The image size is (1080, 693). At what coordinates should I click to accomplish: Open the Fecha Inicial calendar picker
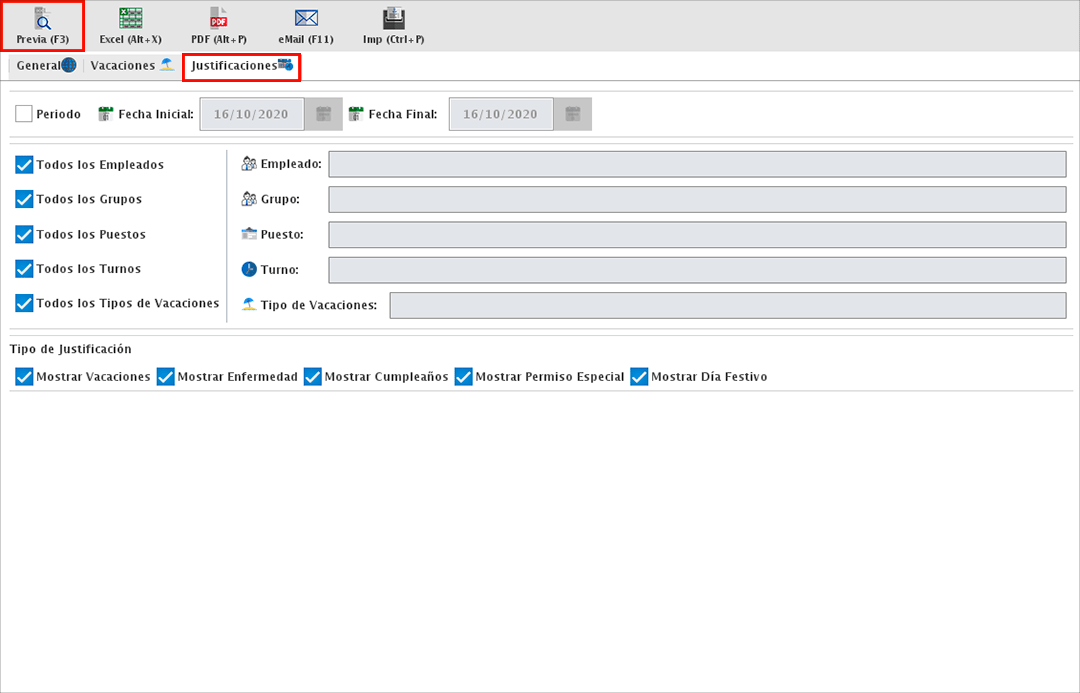tap(323, 114)
